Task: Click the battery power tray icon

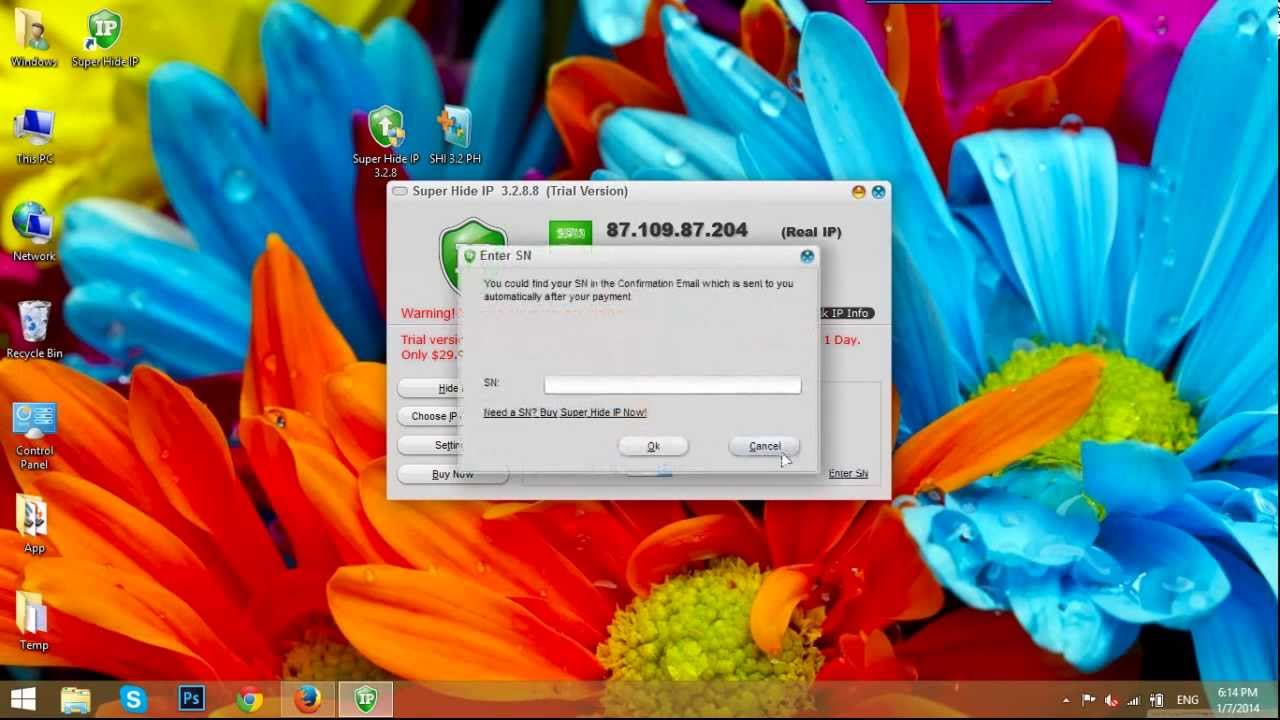Action: (1157, 700)
